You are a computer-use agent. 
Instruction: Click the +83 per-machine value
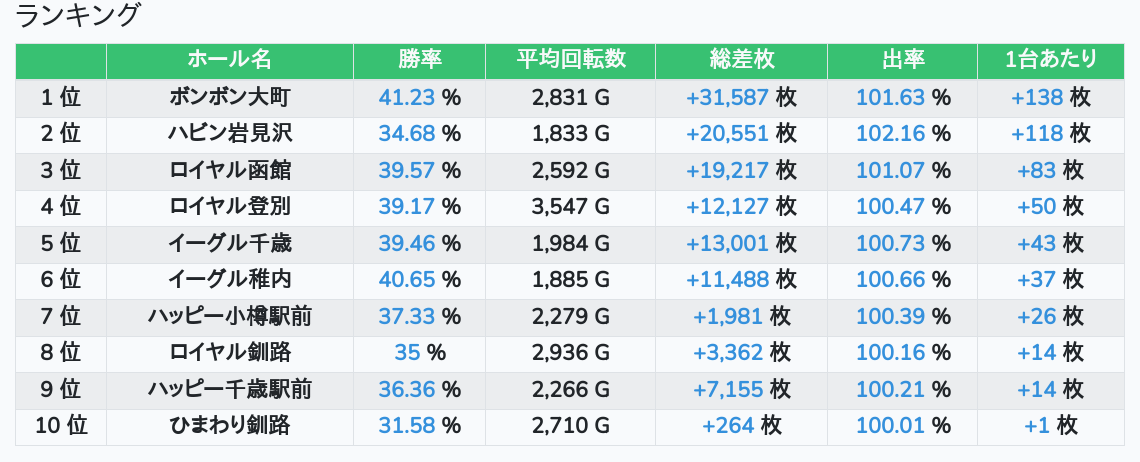point(1036,170)
